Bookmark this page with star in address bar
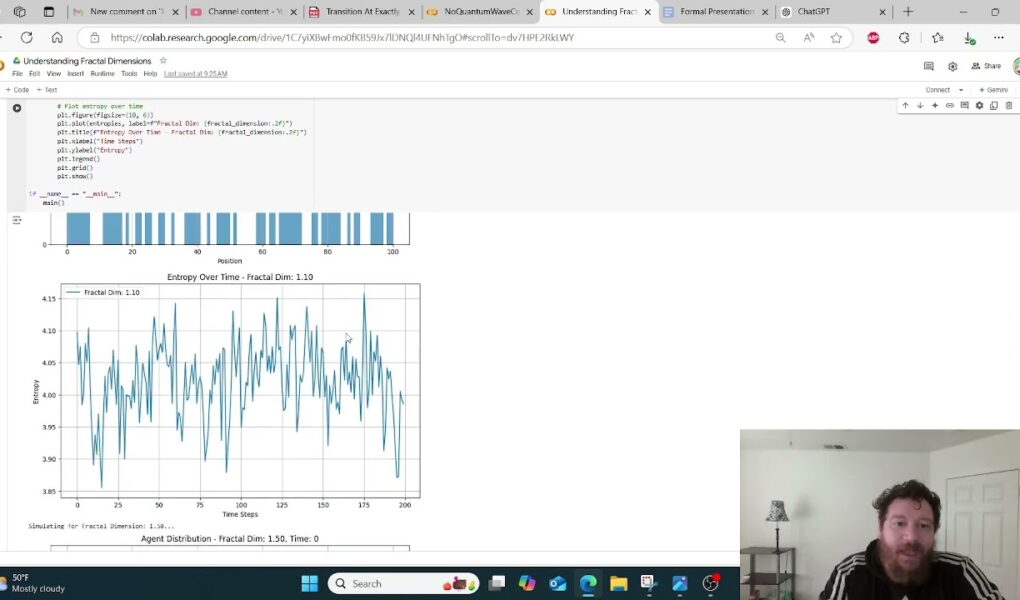1020x600 pixels. tap(836, 38)
